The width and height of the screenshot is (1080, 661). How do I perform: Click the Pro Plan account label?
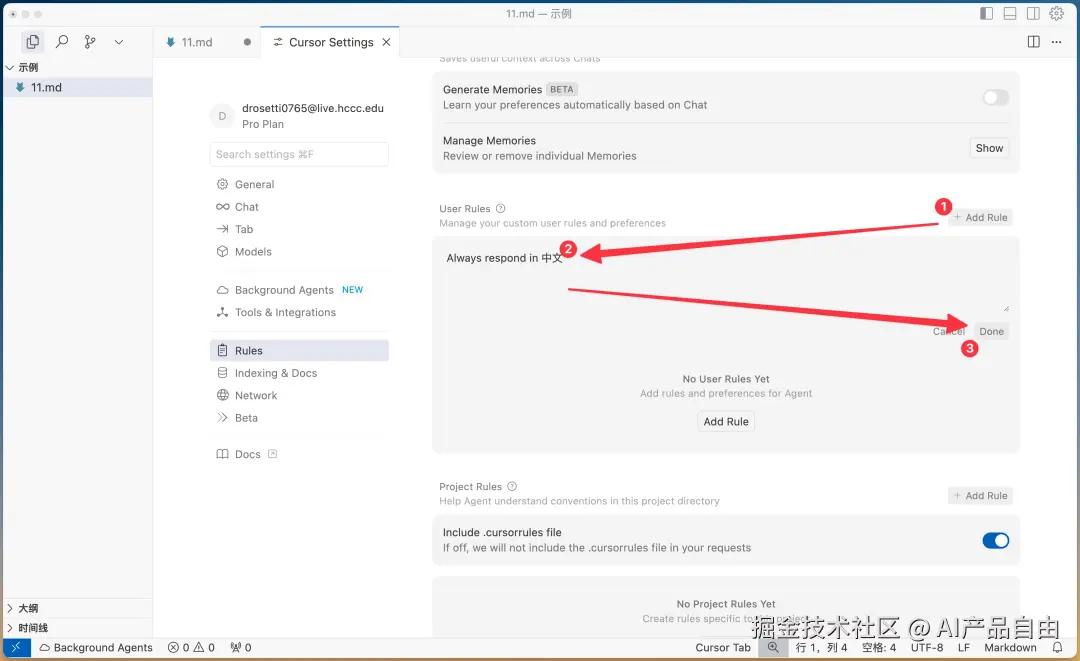[x=262, y=125]
